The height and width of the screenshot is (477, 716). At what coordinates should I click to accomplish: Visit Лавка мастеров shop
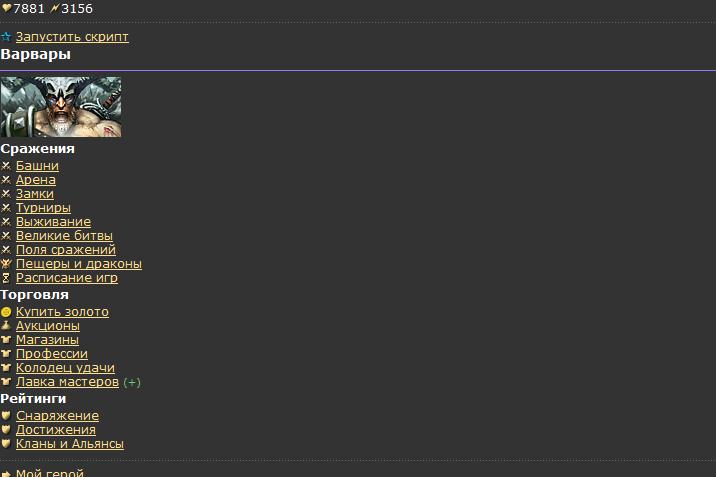(67, 382)
